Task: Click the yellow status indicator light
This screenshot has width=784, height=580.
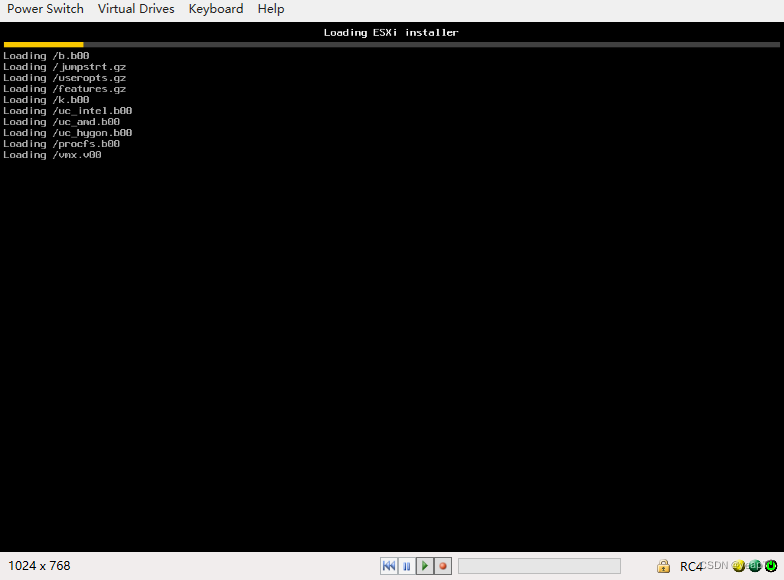Action: point(738,566)
